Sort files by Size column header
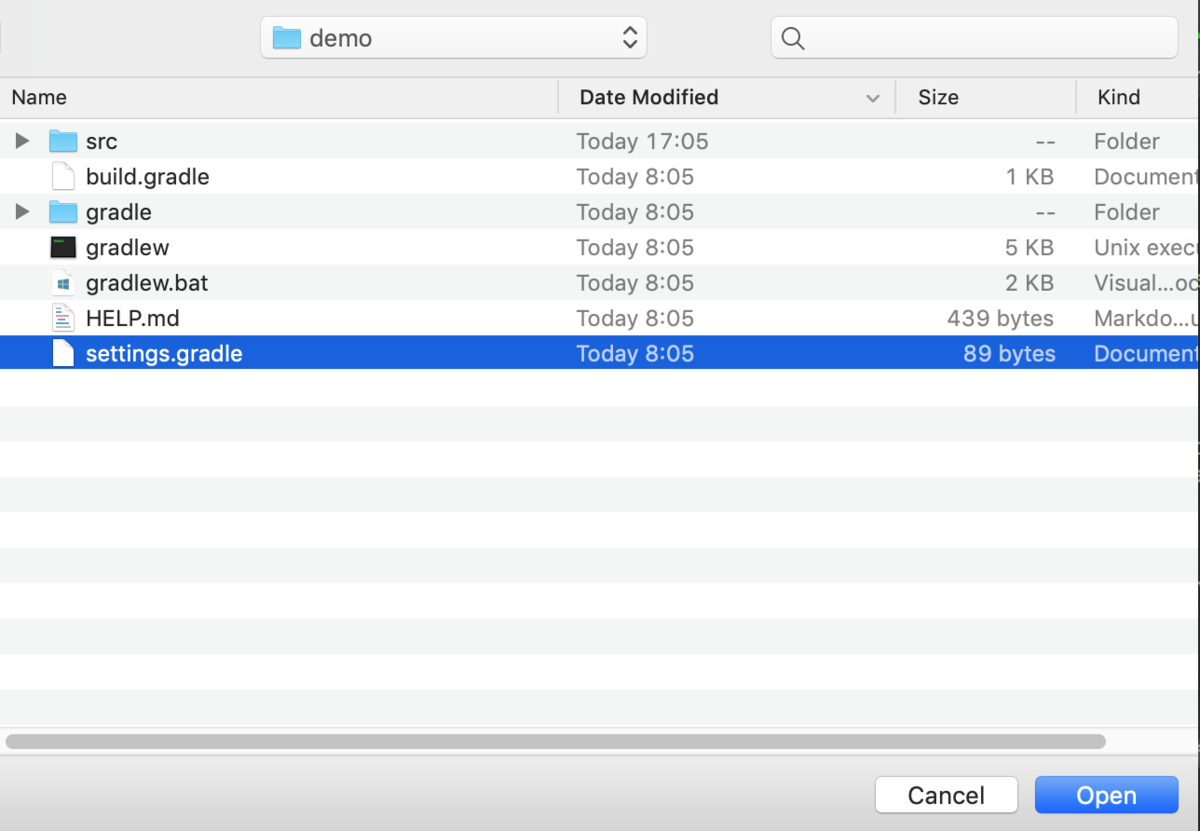 [x=938, y=97]
